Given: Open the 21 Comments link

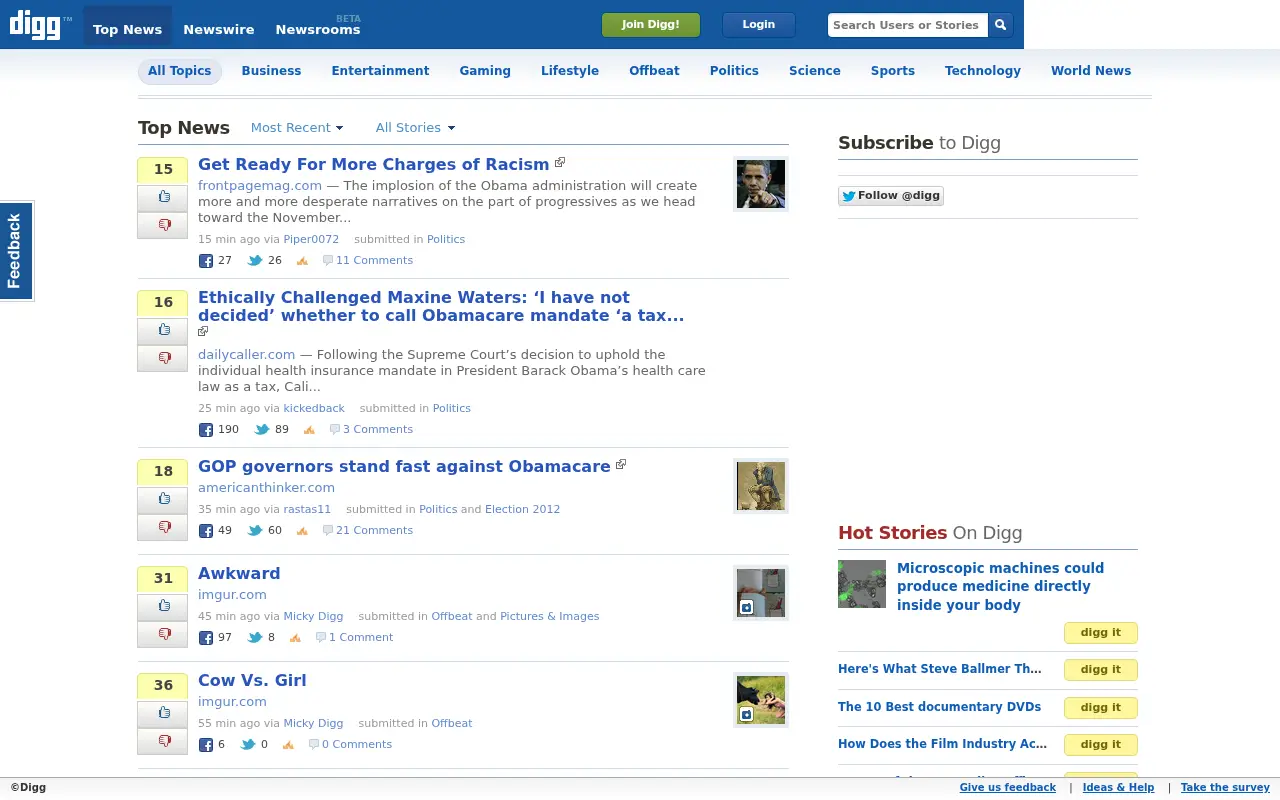Looking at the screenshot, I should pyautogui.click(x=374, y=531).
